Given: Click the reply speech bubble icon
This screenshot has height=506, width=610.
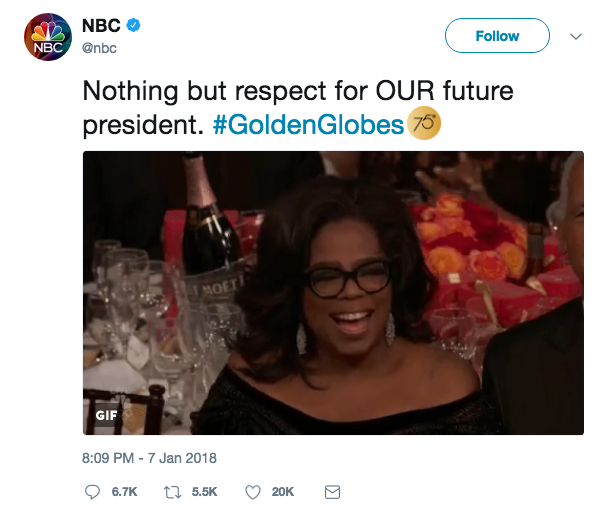Looking at the screenshot, I should pyautogui.click(x=92, y=491).
